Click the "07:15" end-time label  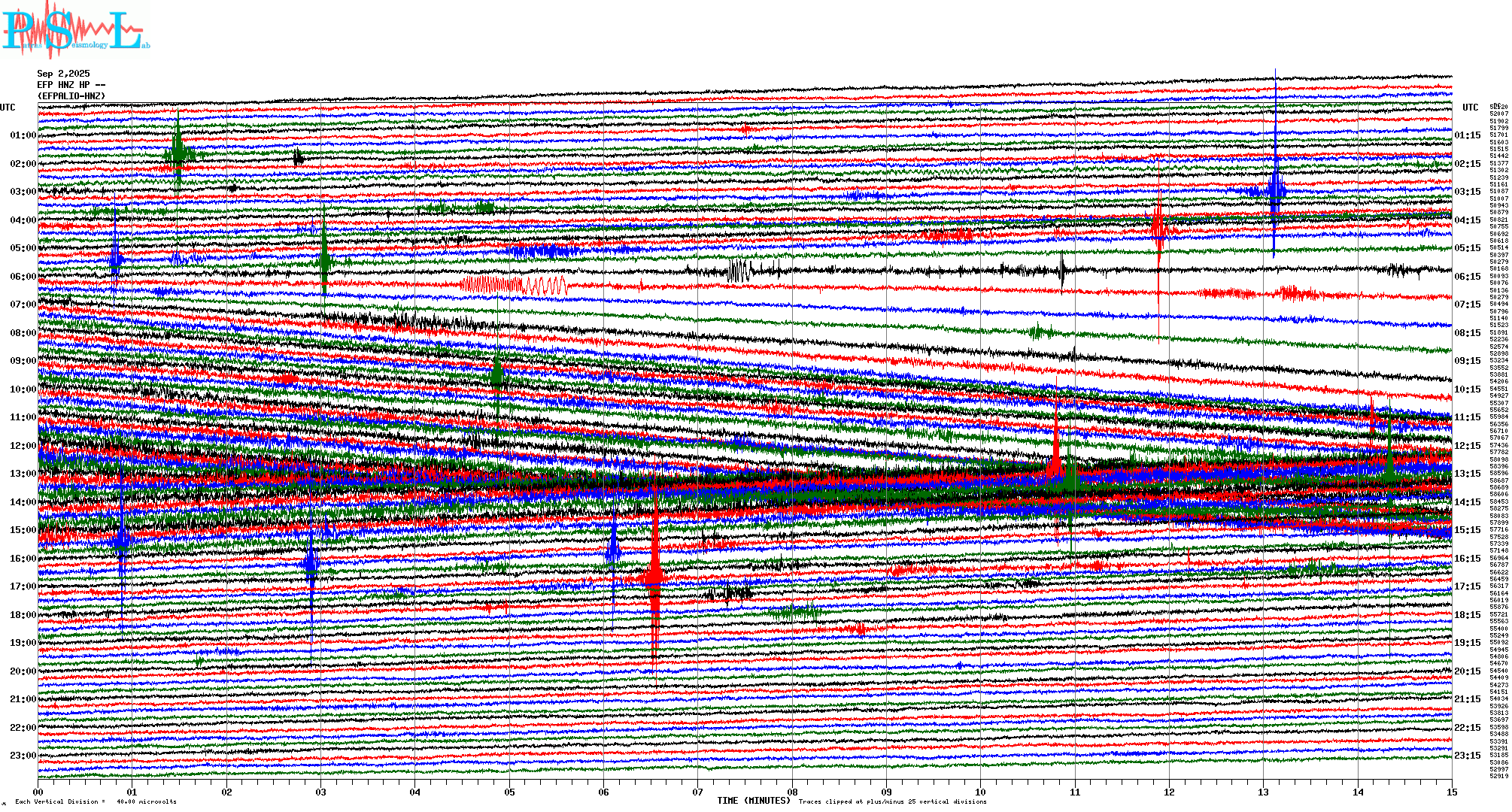pos(1467,304)
